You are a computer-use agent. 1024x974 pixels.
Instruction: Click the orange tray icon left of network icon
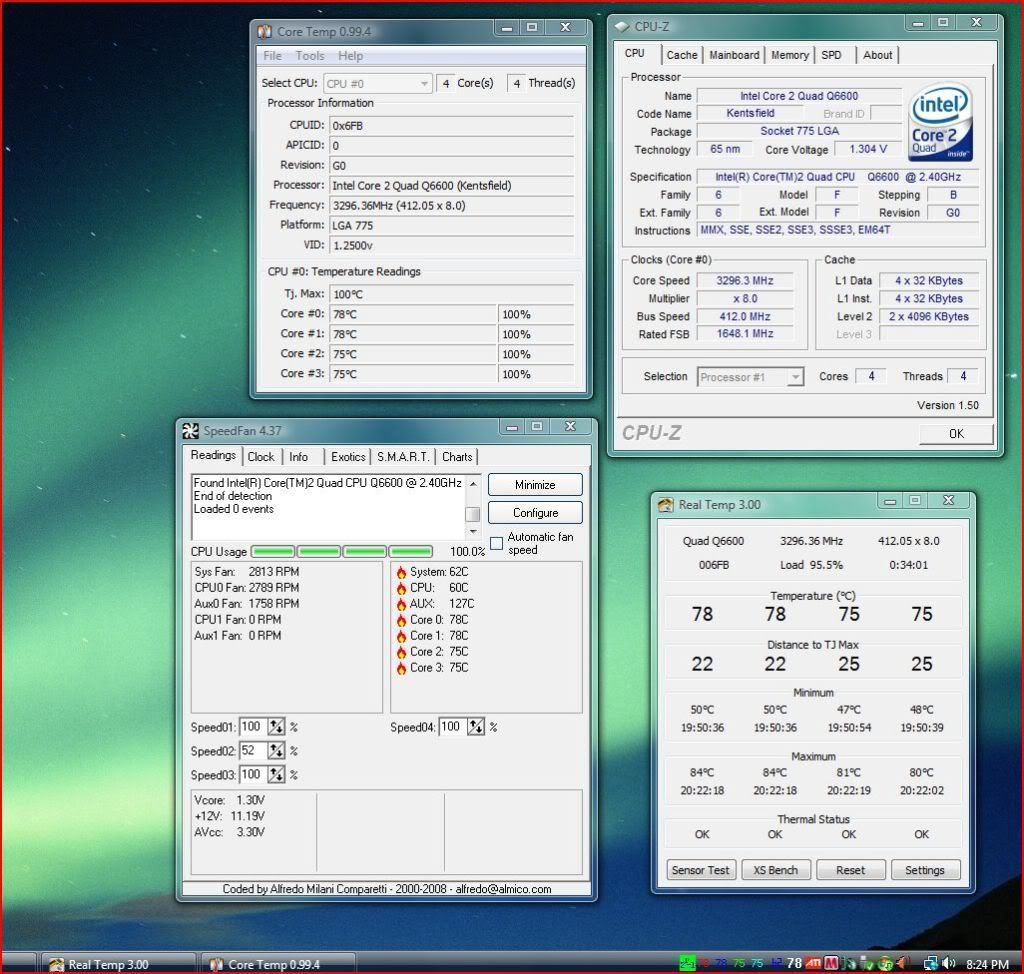(x=903, y=963)
